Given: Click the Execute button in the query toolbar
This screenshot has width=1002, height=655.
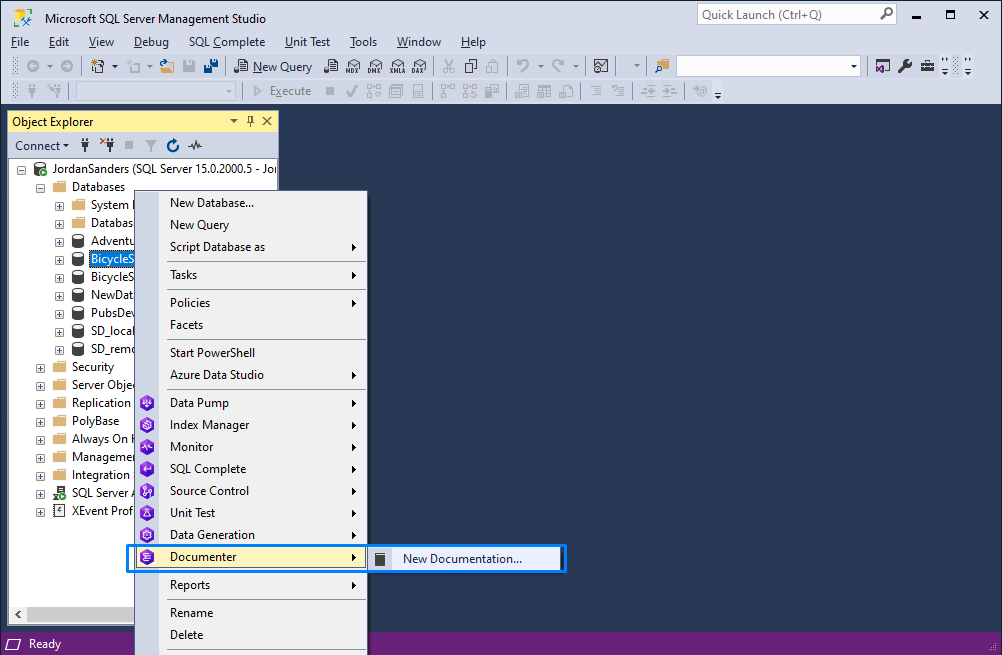Looking at the screenshot, I should 282,91.
